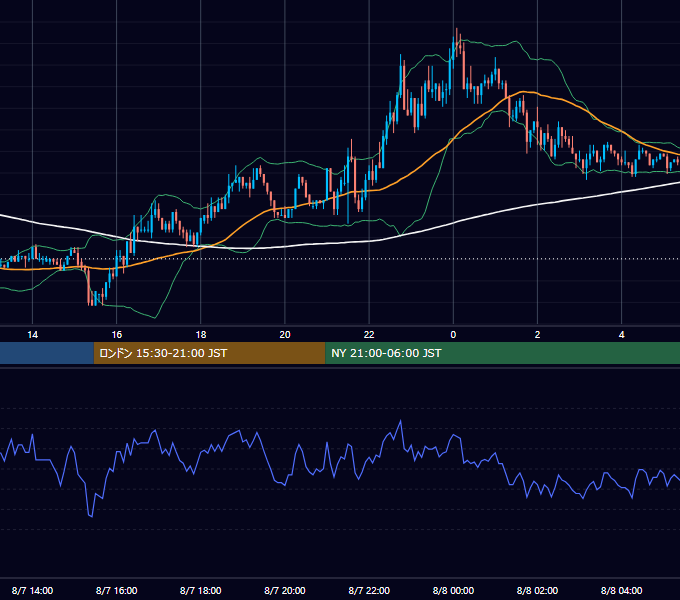Click the blue session bar before London
Viewport: 680px width, 600px height.
tap(47, 353)
